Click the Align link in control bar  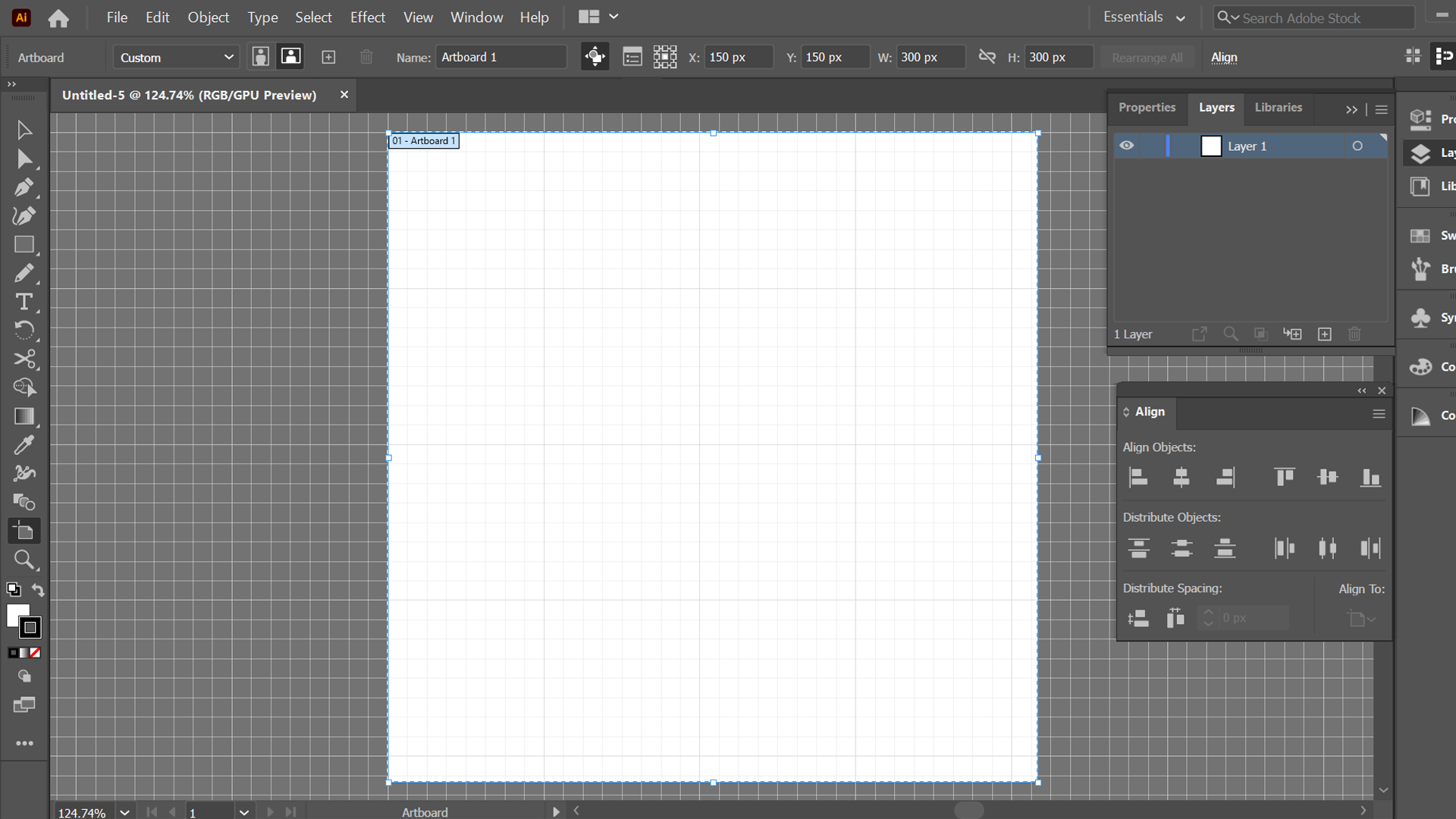pyautogui.click(x=1223, y=58)
